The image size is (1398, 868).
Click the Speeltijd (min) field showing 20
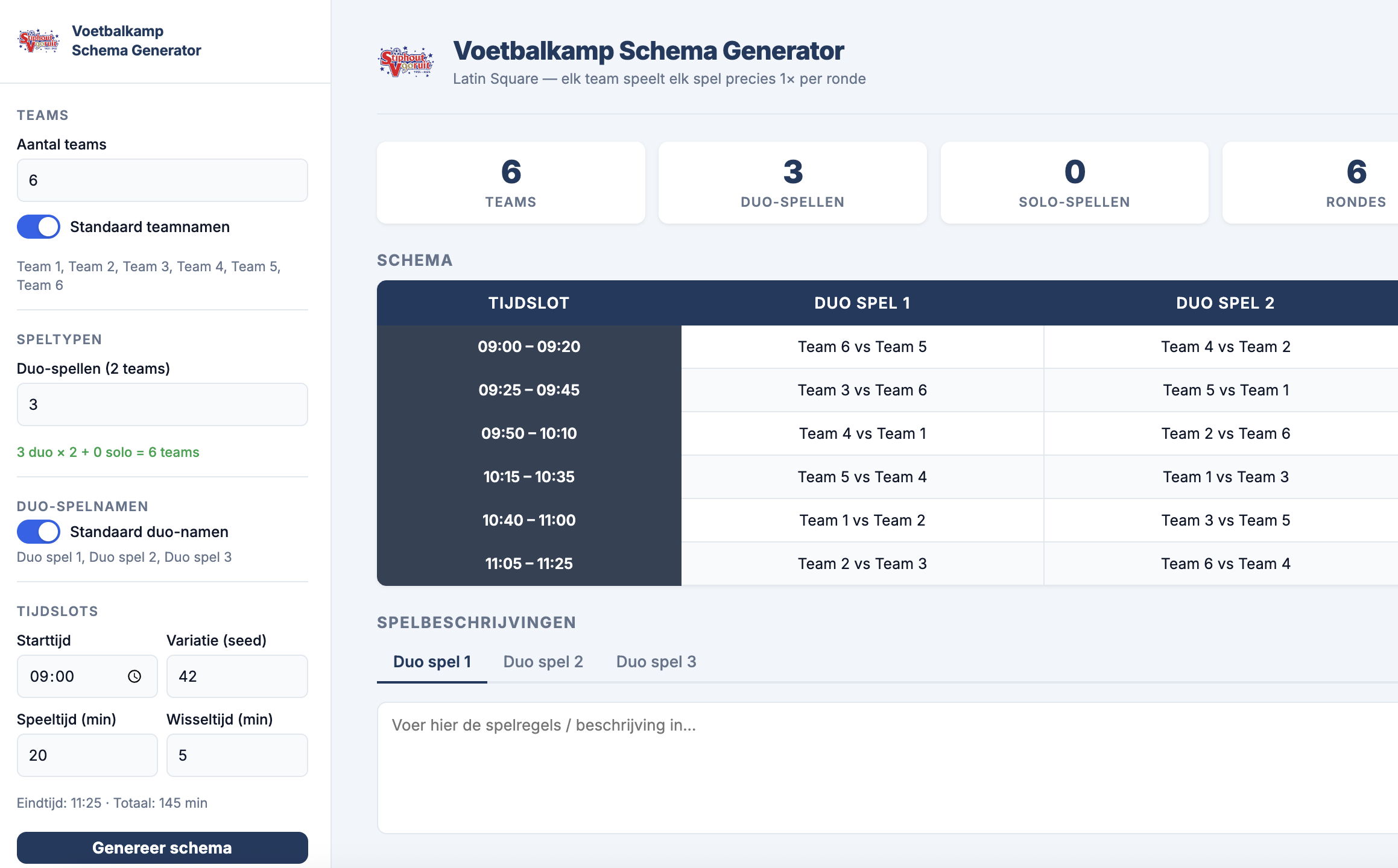[x=87, y=755]
